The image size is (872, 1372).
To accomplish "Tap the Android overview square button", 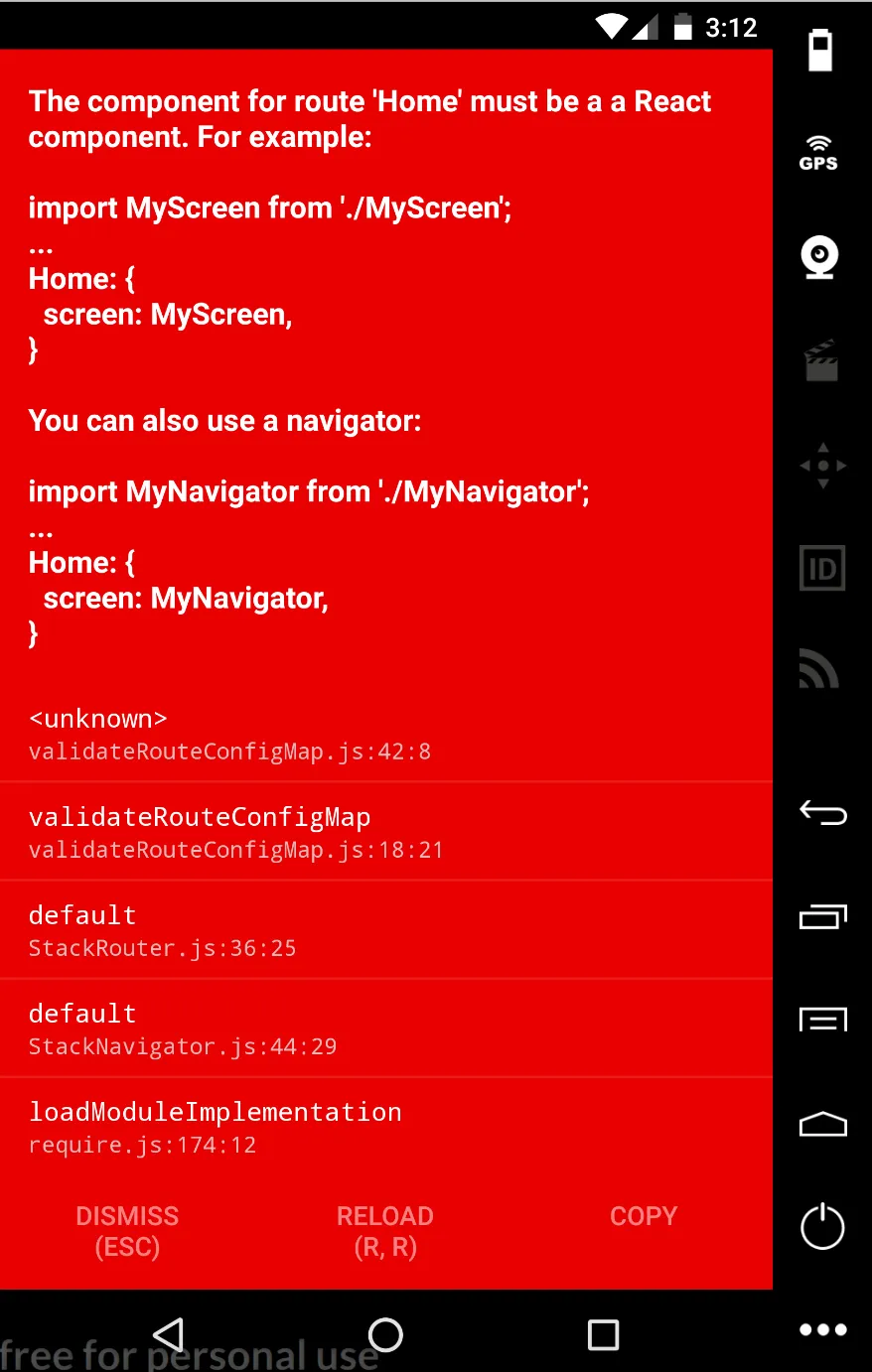I will click(x=603, y=1334).
